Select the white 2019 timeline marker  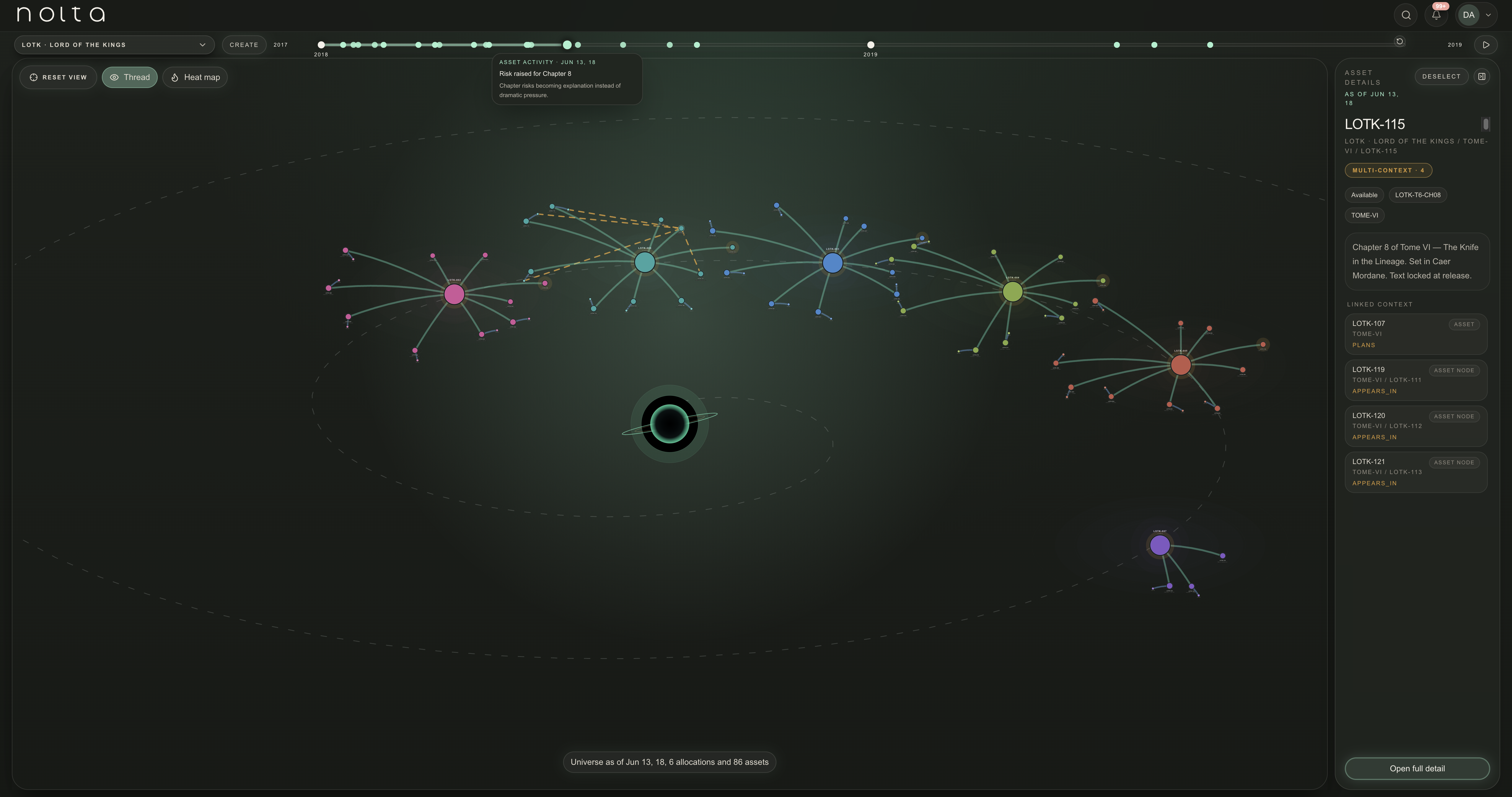(871, 45)
